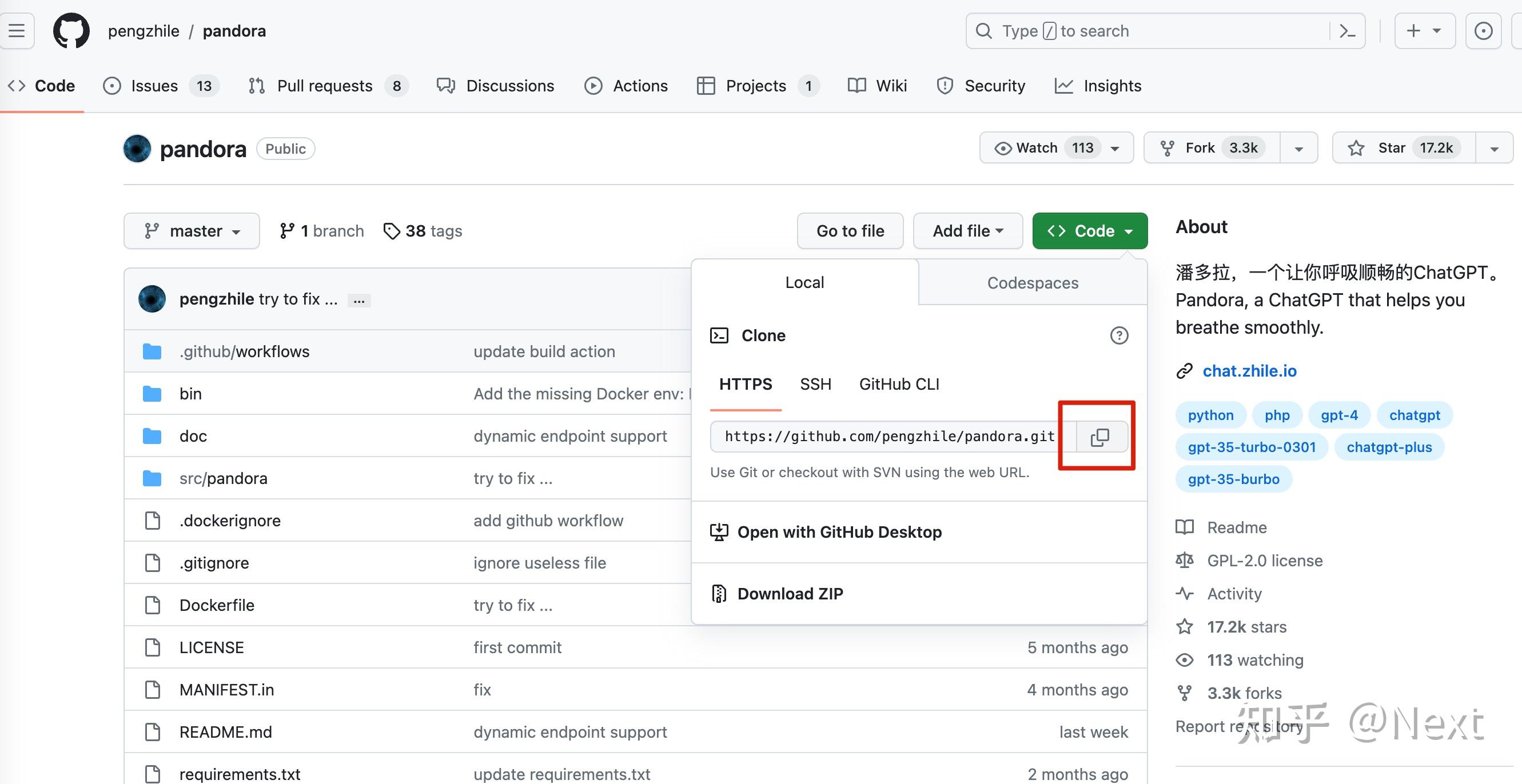Image resolution: width=1522 pixels, height=784 pixels.
Task: Expand commit message ellipsis button
Action: (358, 300)
